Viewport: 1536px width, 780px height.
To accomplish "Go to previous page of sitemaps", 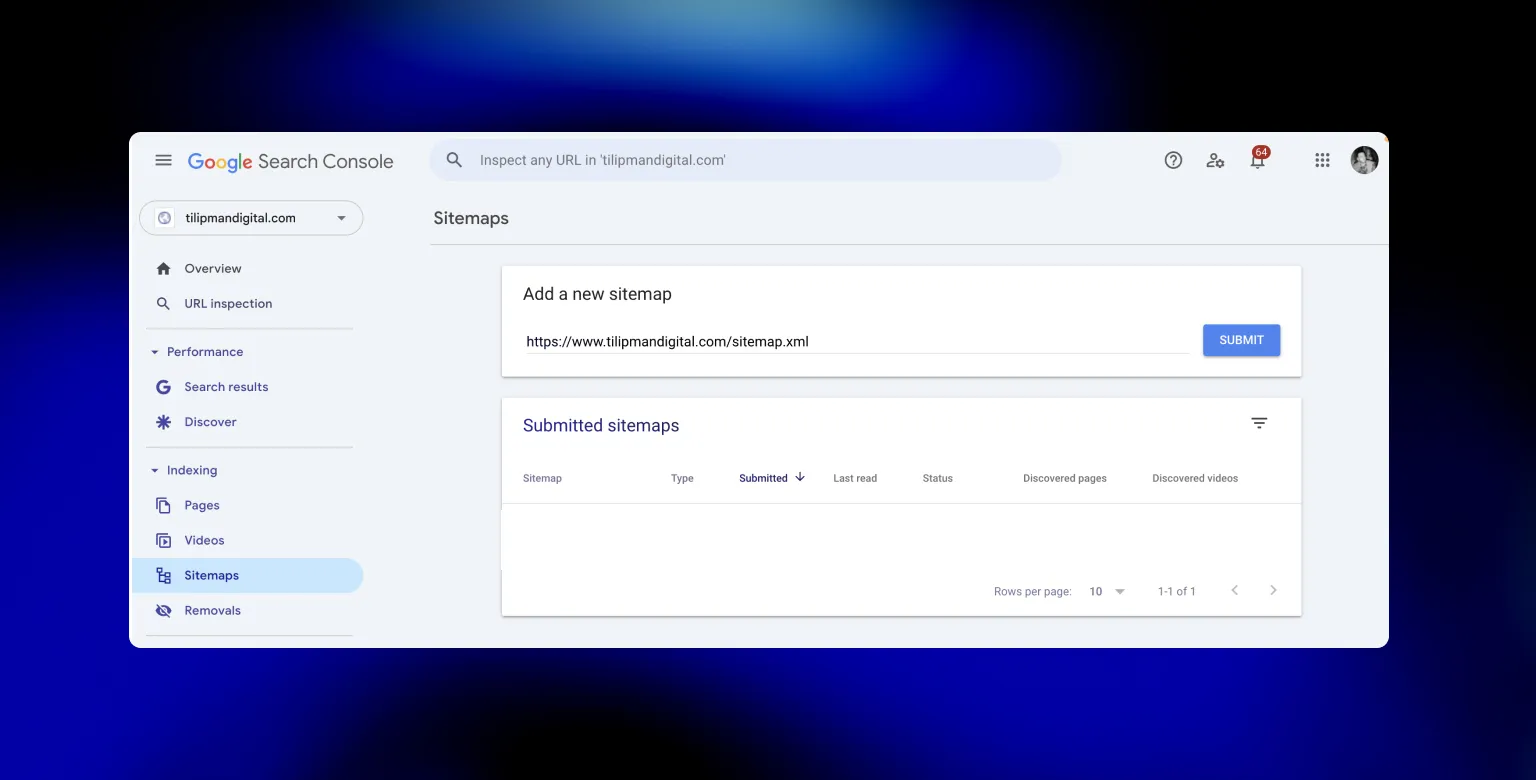I will coord(1234,590).
